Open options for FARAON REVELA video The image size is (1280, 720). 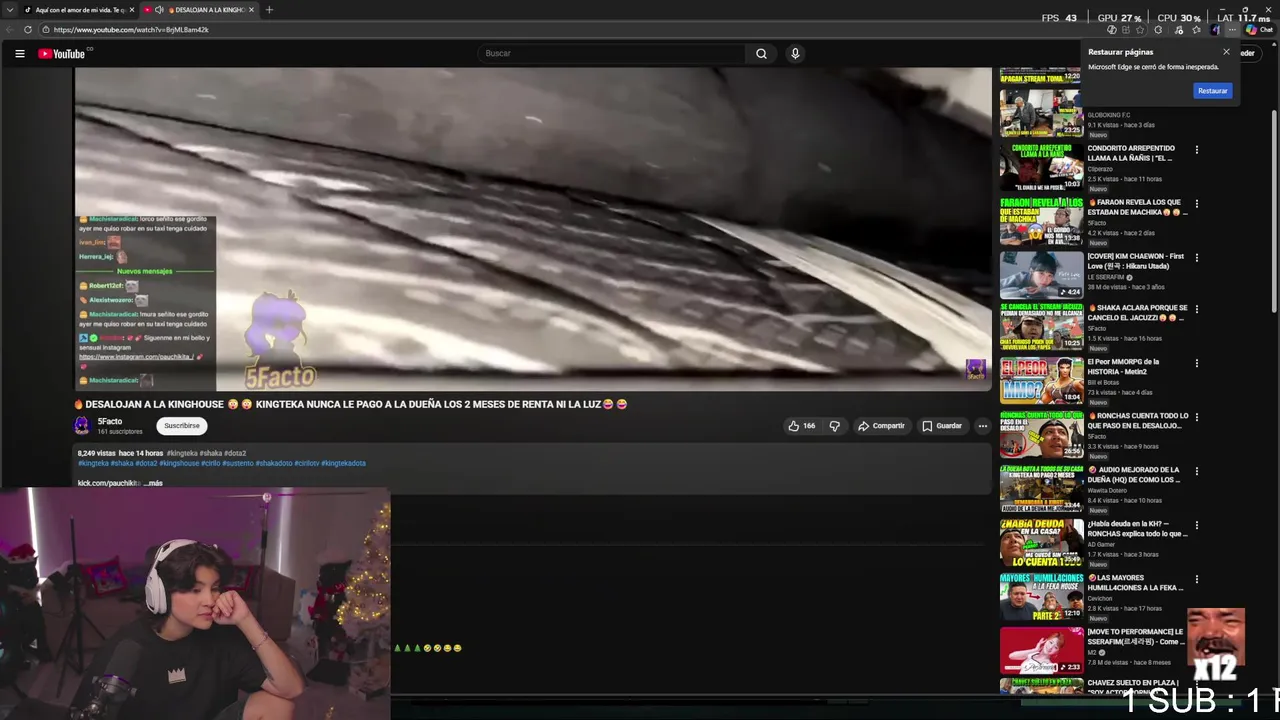click(1196, 204)
